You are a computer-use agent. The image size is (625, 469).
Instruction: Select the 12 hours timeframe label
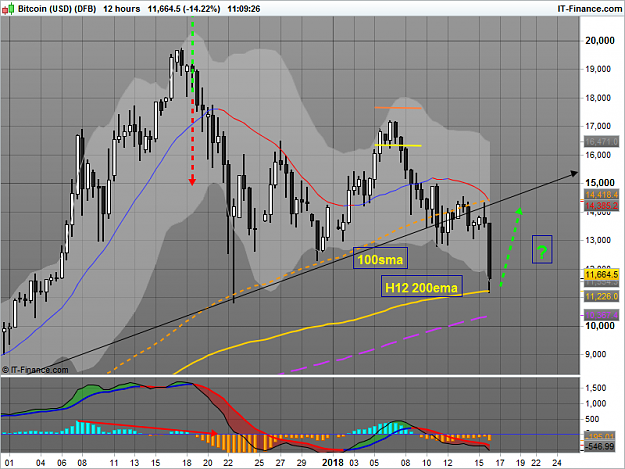point(122,9)
